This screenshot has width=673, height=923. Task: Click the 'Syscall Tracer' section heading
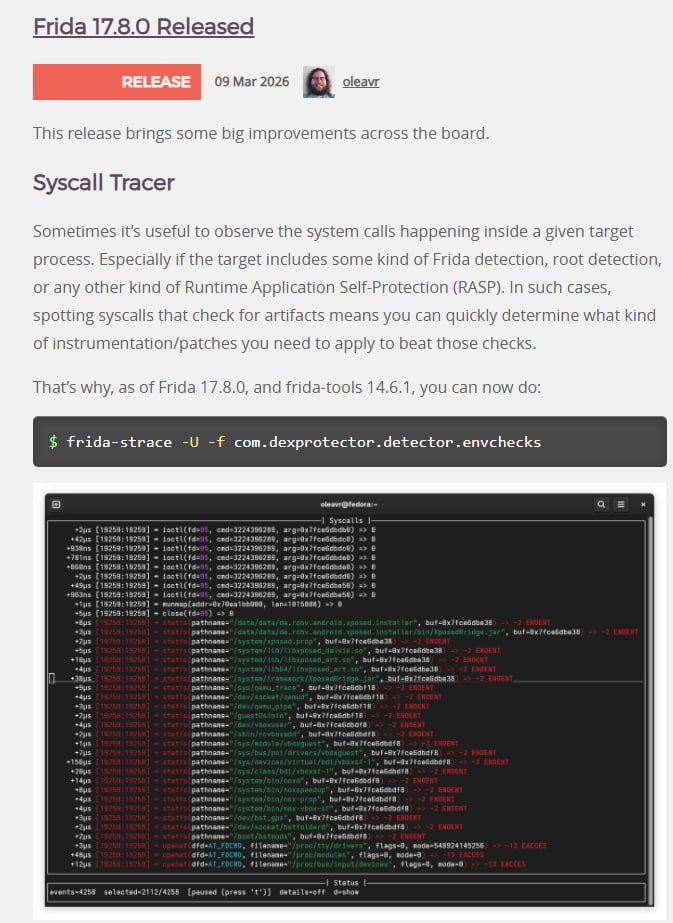104,182
